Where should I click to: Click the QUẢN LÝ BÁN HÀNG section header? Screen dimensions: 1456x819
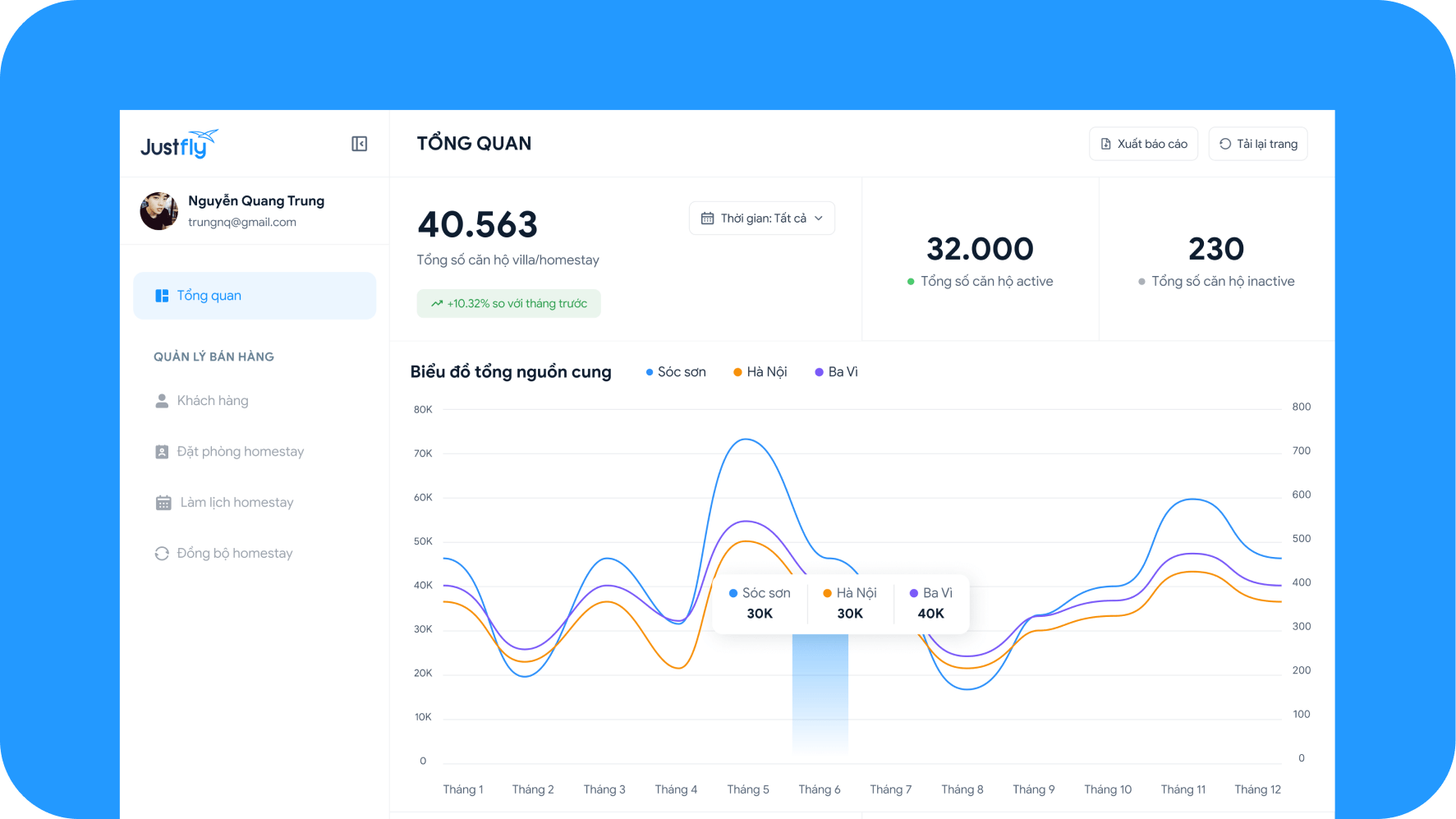pos(214,357)
